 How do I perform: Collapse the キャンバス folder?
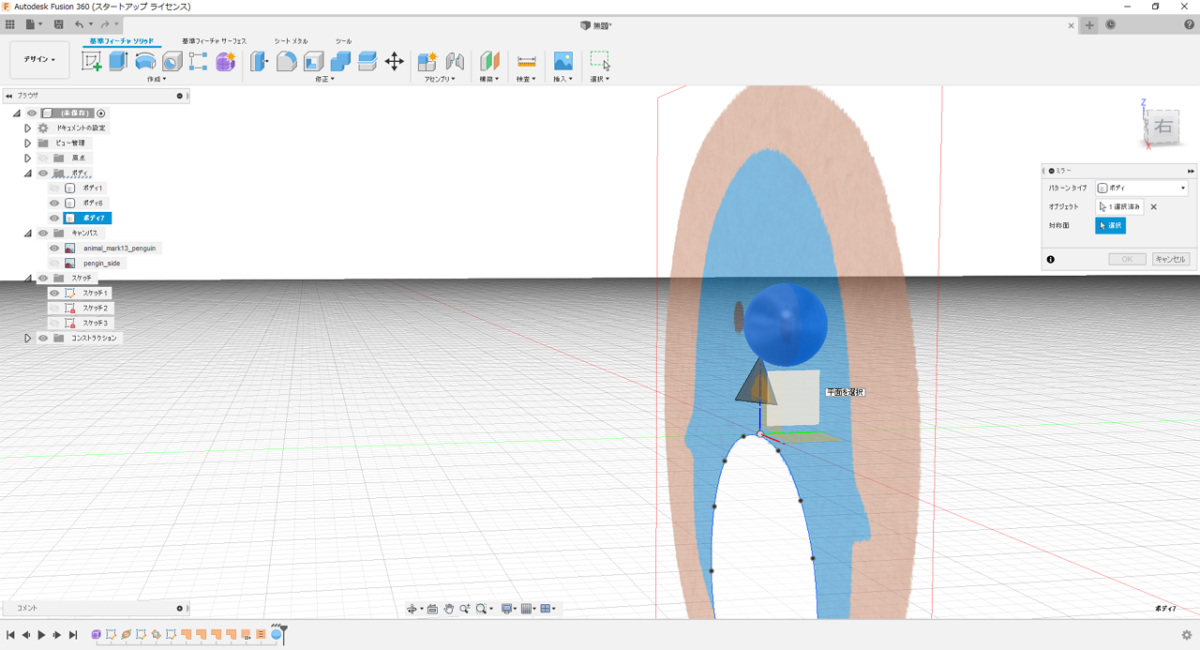[x=28, y=233]
